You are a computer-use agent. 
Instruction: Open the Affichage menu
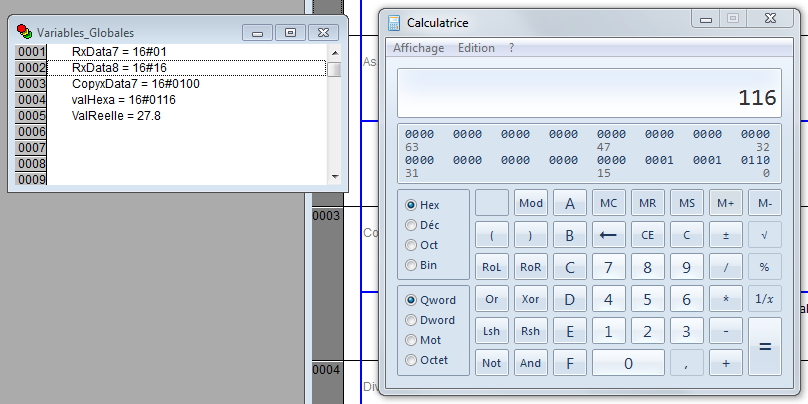pyautogui.click(x=418, y=48)
